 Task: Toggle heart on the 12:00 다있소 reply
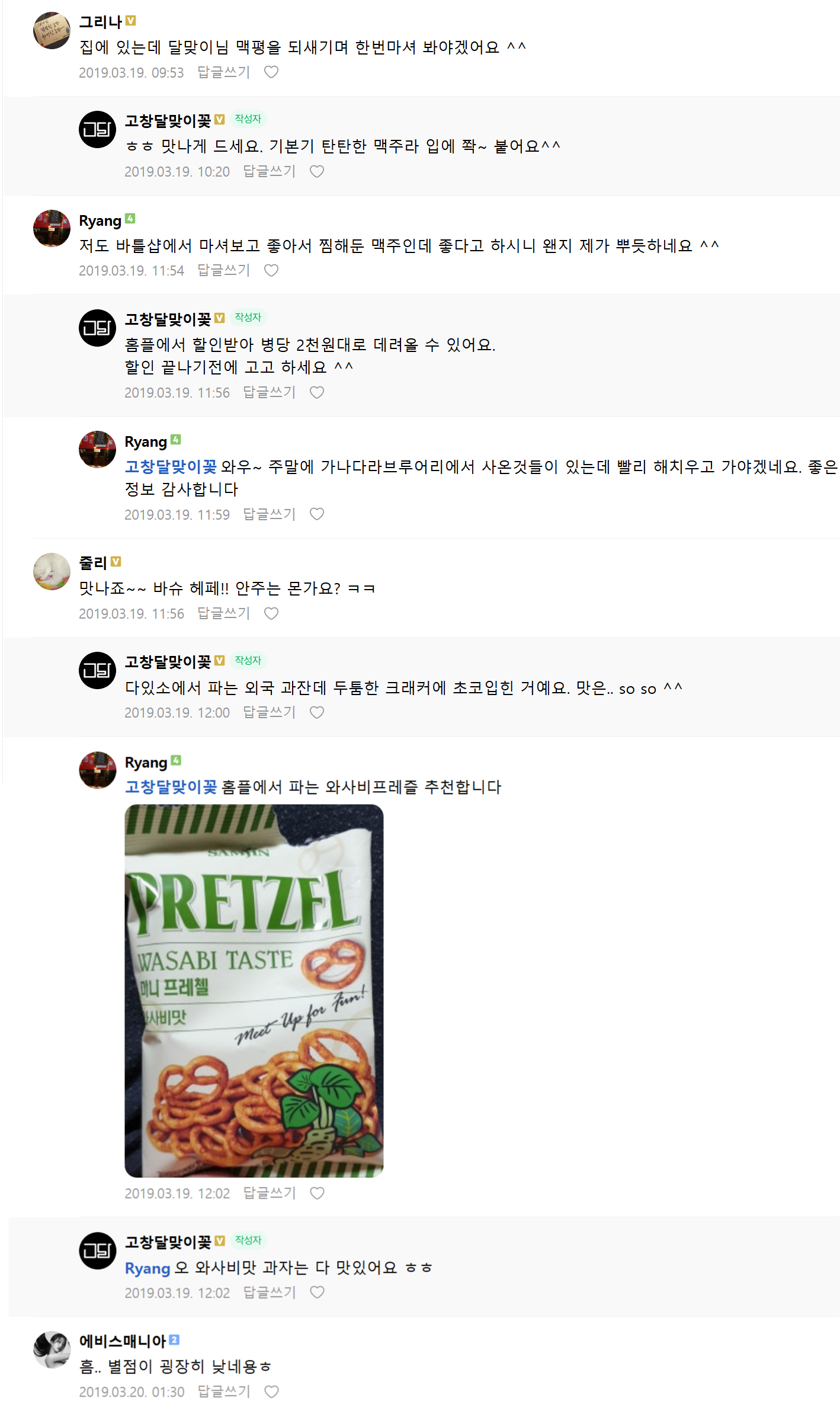[x=317, y=713]
